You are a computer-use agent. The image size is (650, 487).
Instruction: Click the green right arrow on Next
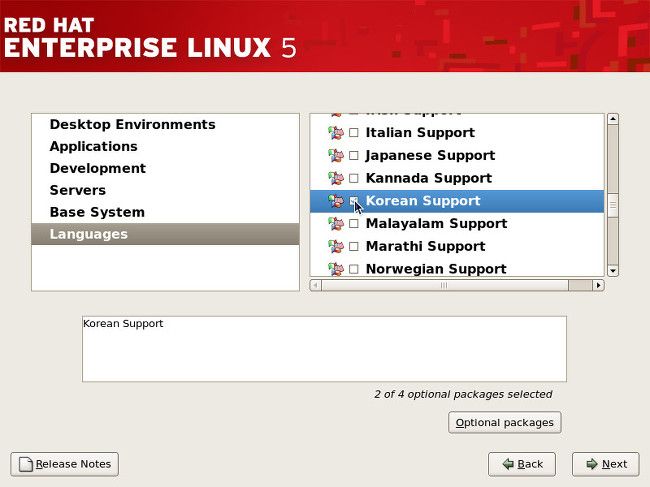click(x=592, y=464)
